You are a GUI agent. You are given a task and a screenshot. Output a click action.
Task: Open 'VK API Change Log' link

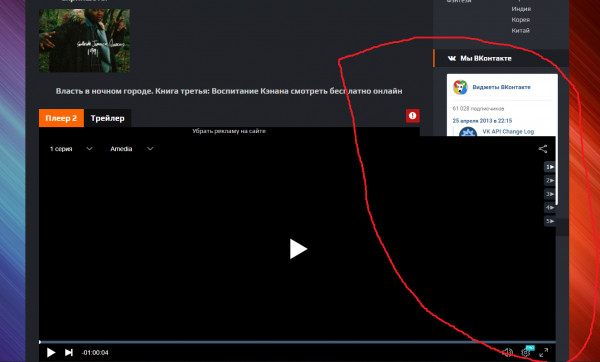(x=508, y=132)
